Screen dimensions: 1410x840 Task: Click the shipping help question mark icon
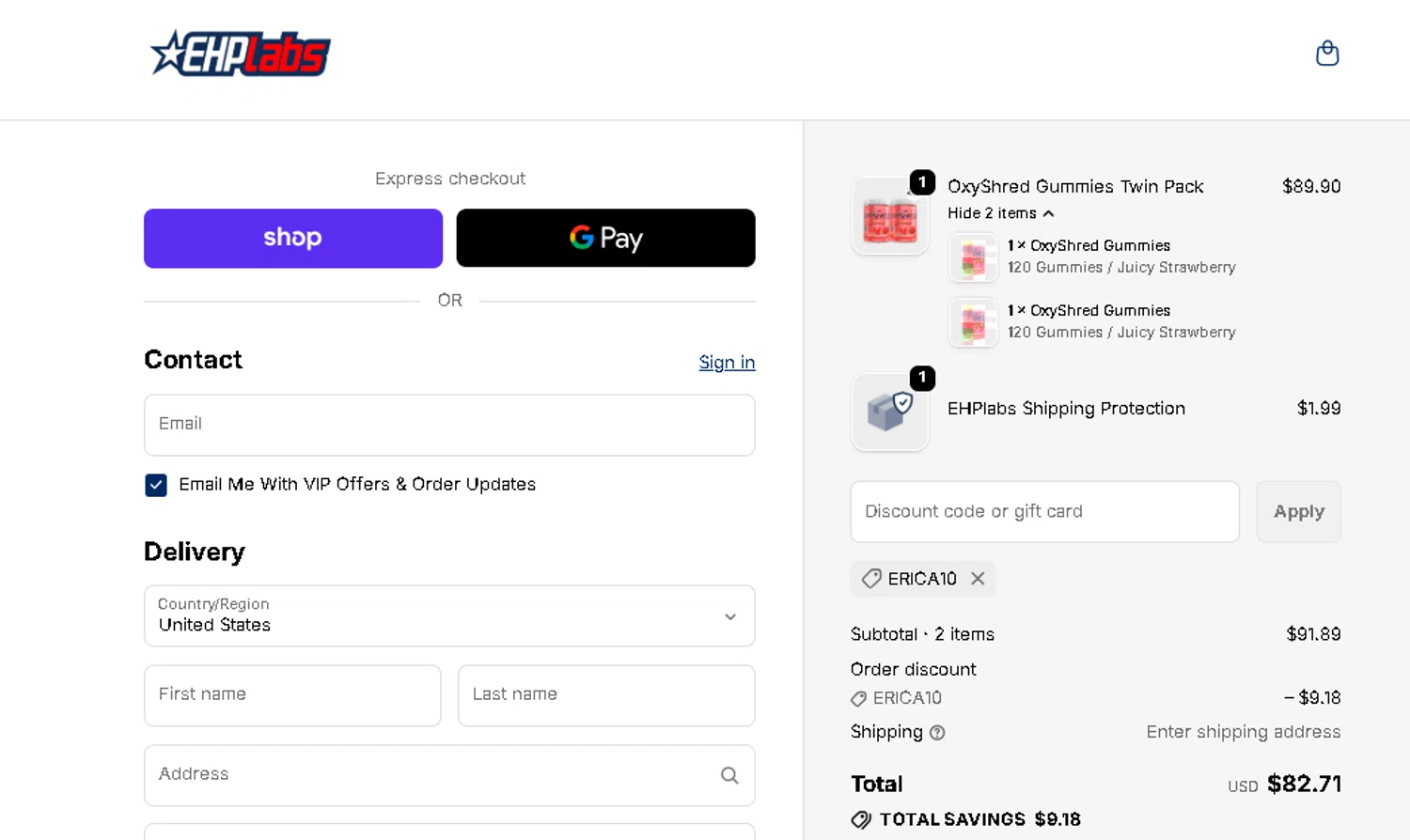(937, 733)
